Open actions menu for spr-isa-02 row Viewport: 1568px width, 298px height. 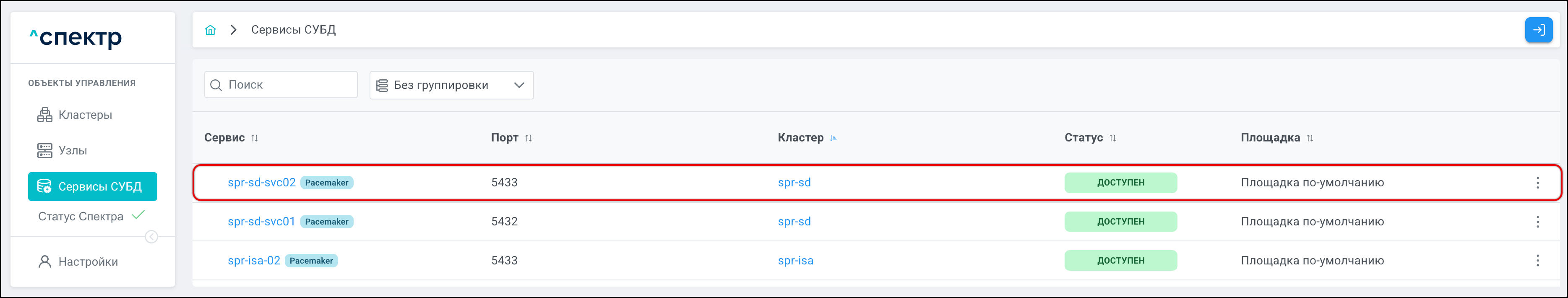1537,261
